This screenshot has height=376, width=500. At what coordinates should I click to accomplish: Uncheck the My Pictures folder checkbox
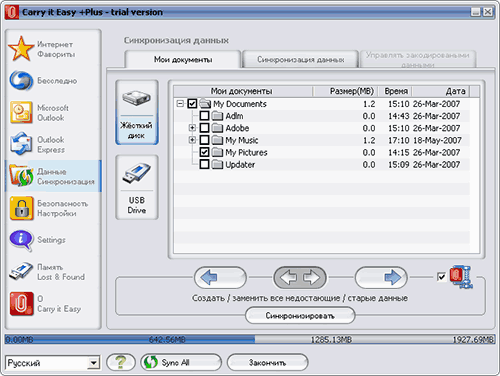point(204,152)
